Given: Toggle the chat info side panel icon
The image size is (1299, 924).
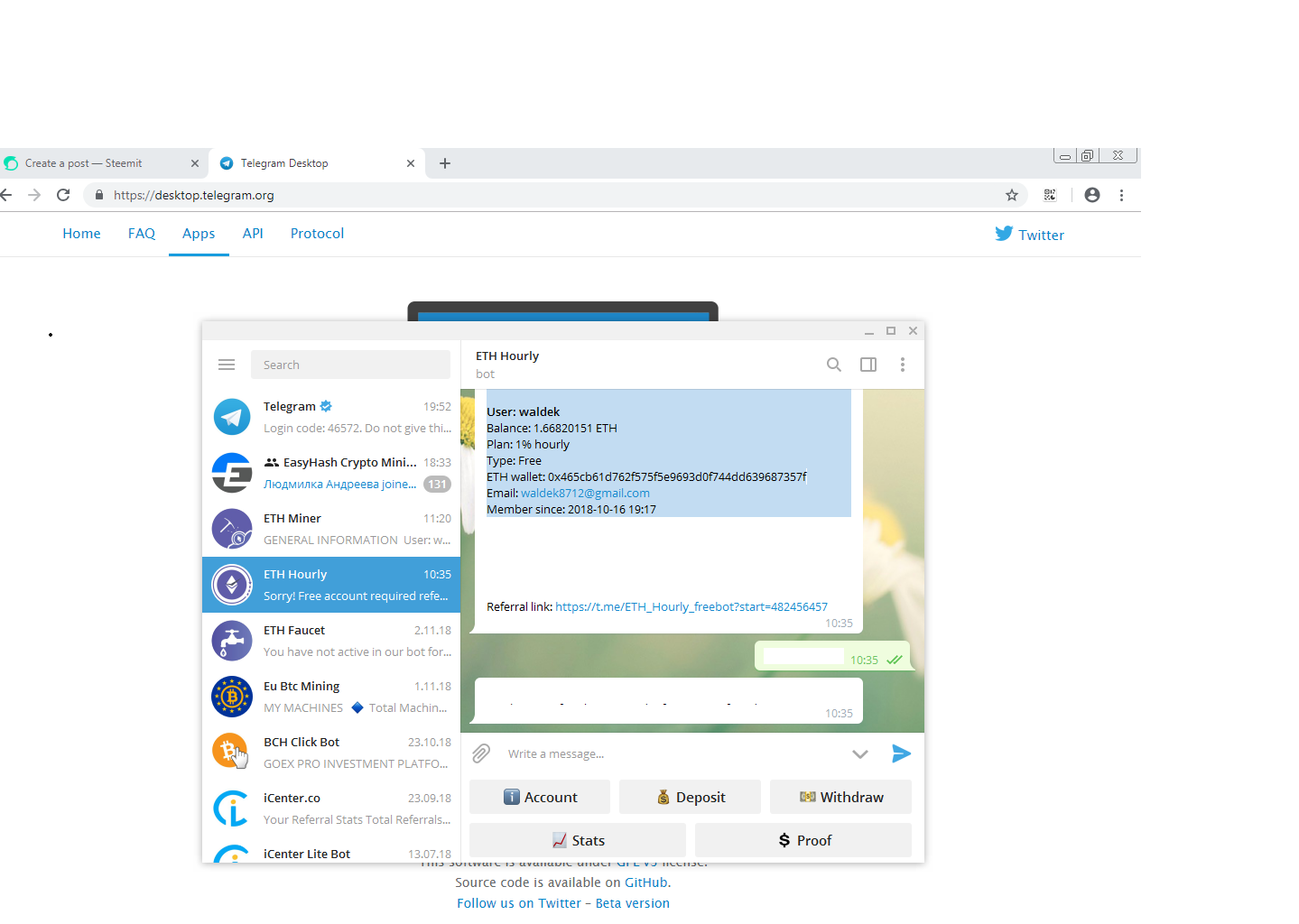Looking at the screenshot, I should (868, 365).
